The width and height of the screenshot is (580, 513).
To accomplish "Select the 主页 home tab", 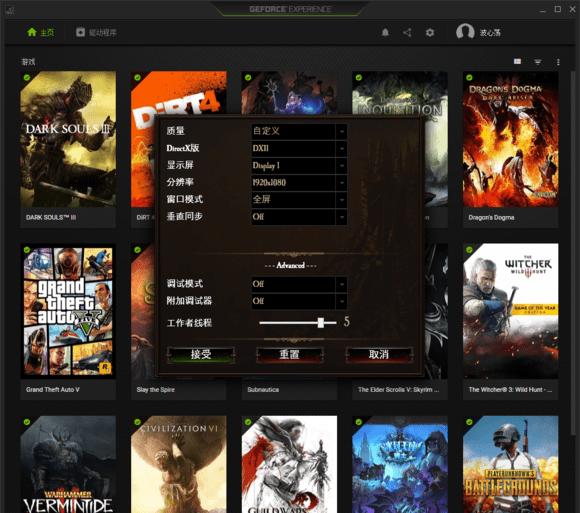I will (47, 33).
